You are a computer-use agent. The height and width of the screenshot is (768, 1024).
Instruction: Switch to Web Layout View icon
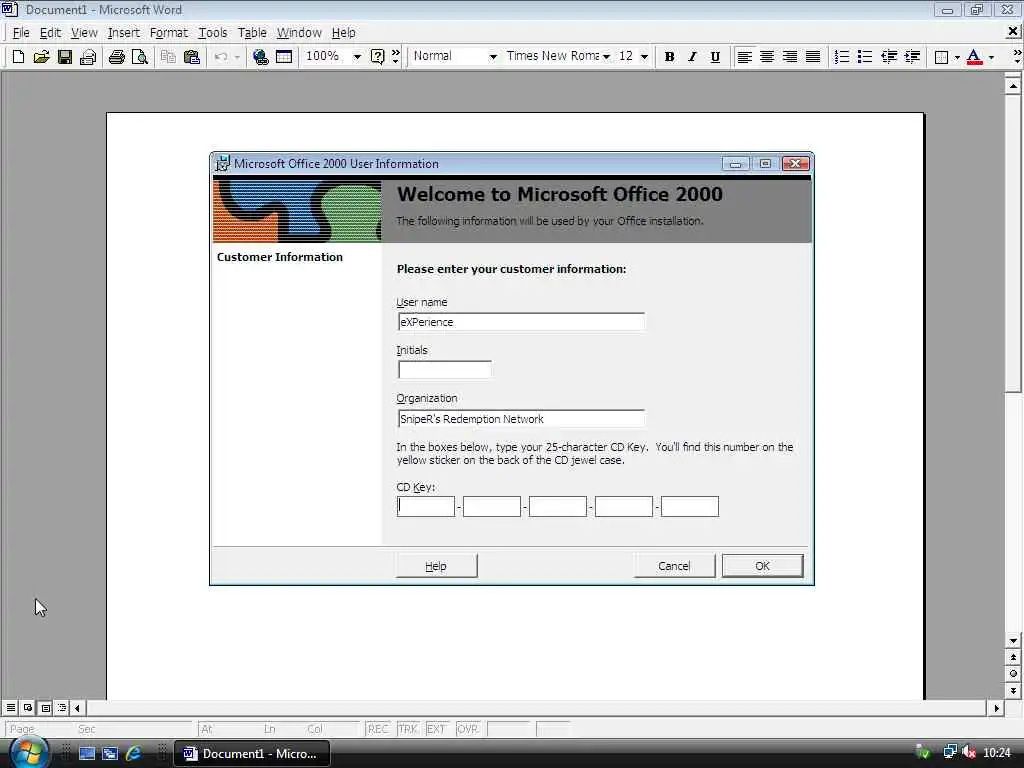pyautogui.click(x=28, y=707)
